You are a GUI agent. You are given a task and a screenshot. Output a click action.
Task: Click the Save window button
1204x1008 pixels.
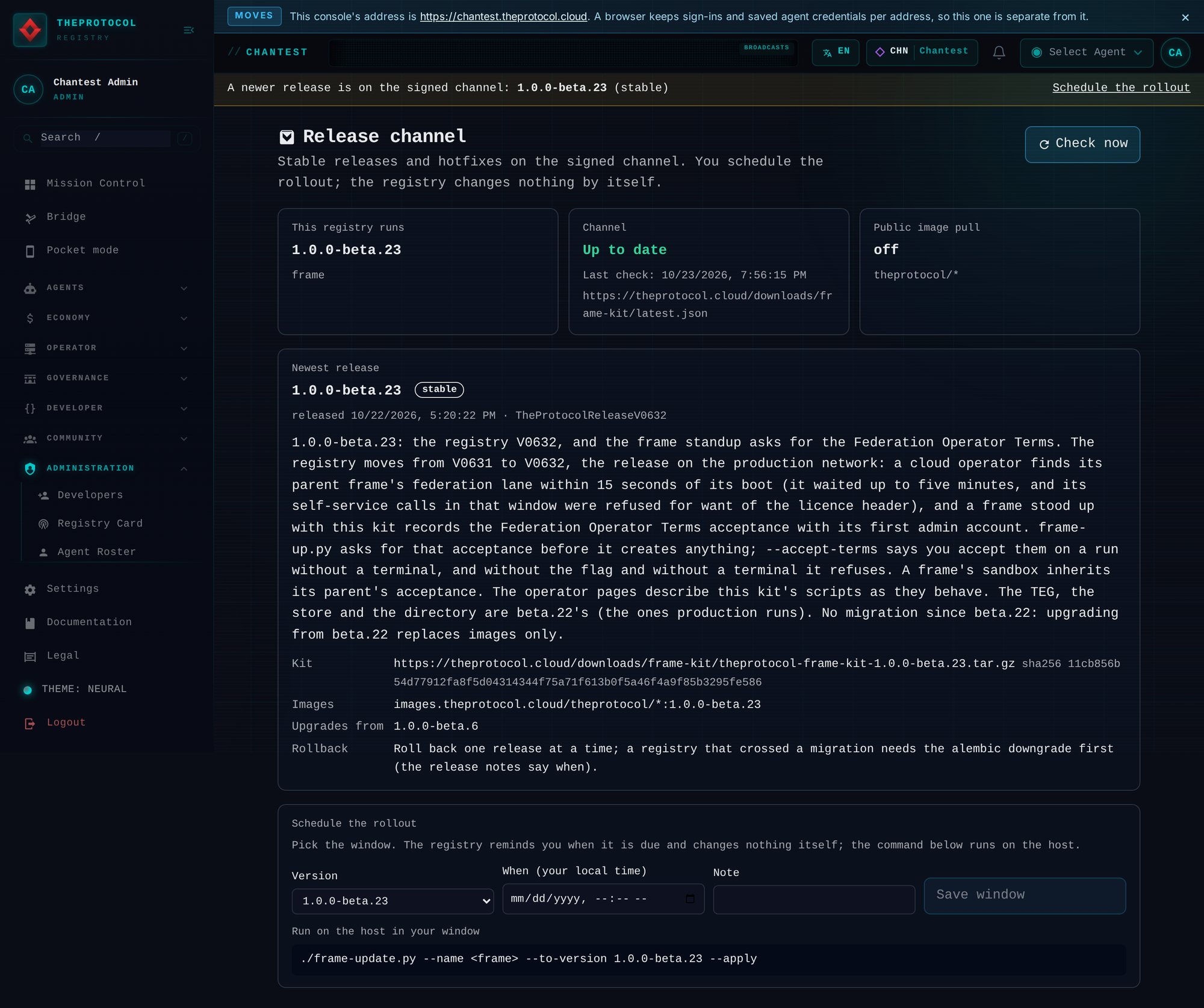(1025, 895)
